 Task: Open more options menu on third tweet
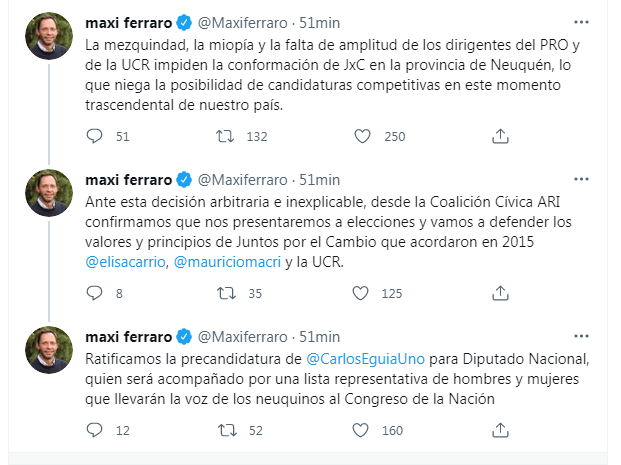click(581, 336)
